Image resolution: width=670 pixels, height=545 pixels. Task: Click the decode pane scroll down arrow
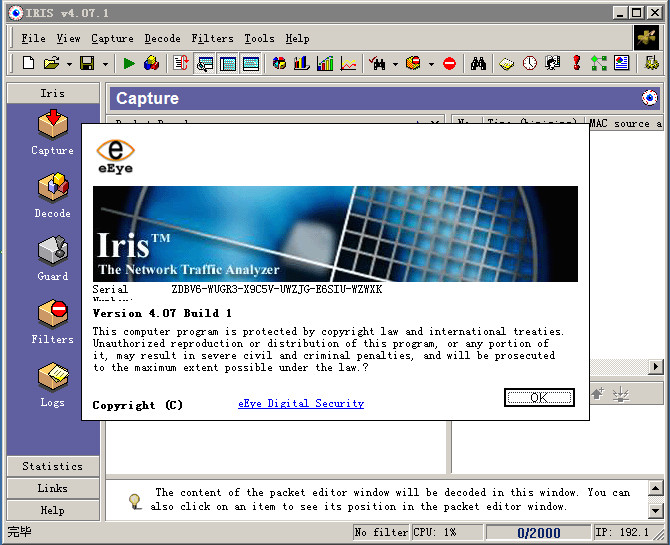pos(656,510)
